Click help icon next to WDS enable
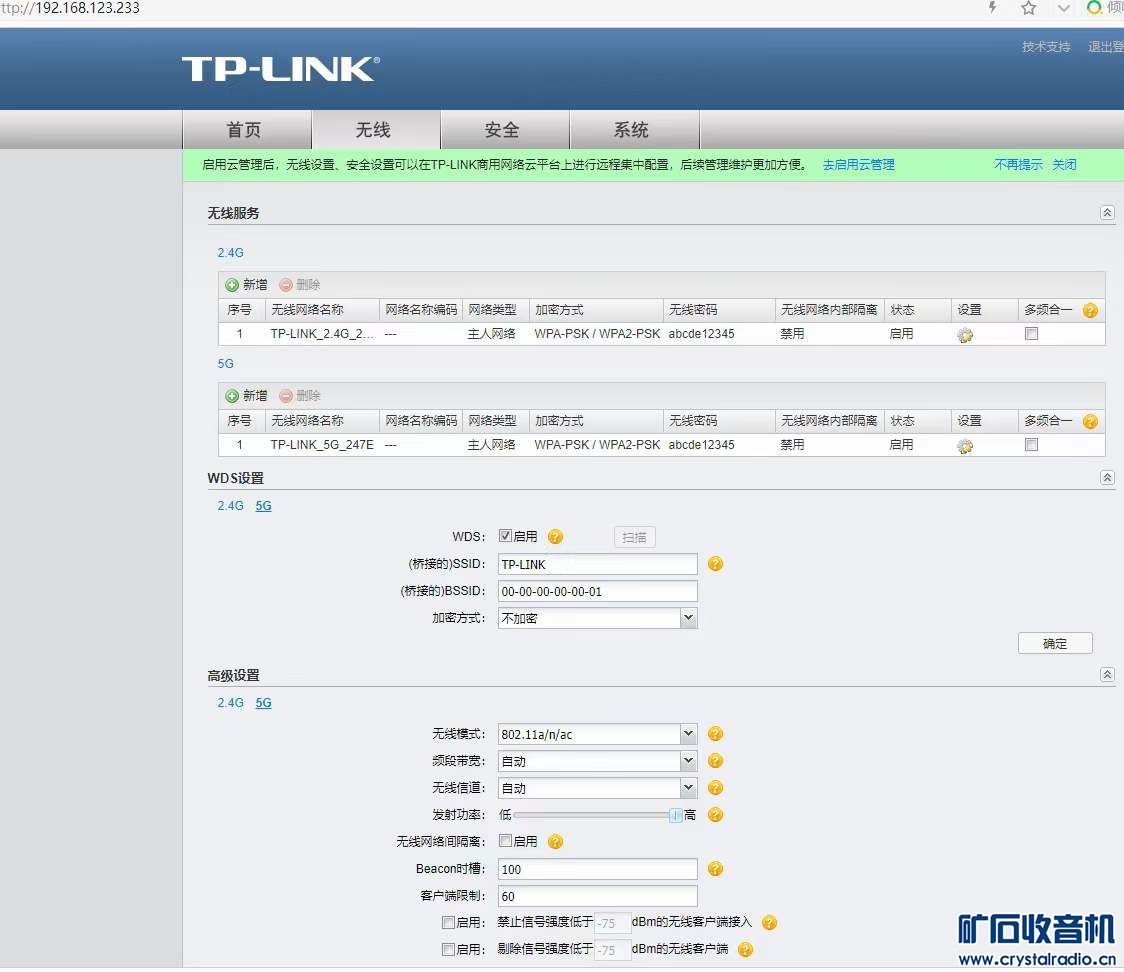This screenshot has height=972, width=1124. click(555, 537)
